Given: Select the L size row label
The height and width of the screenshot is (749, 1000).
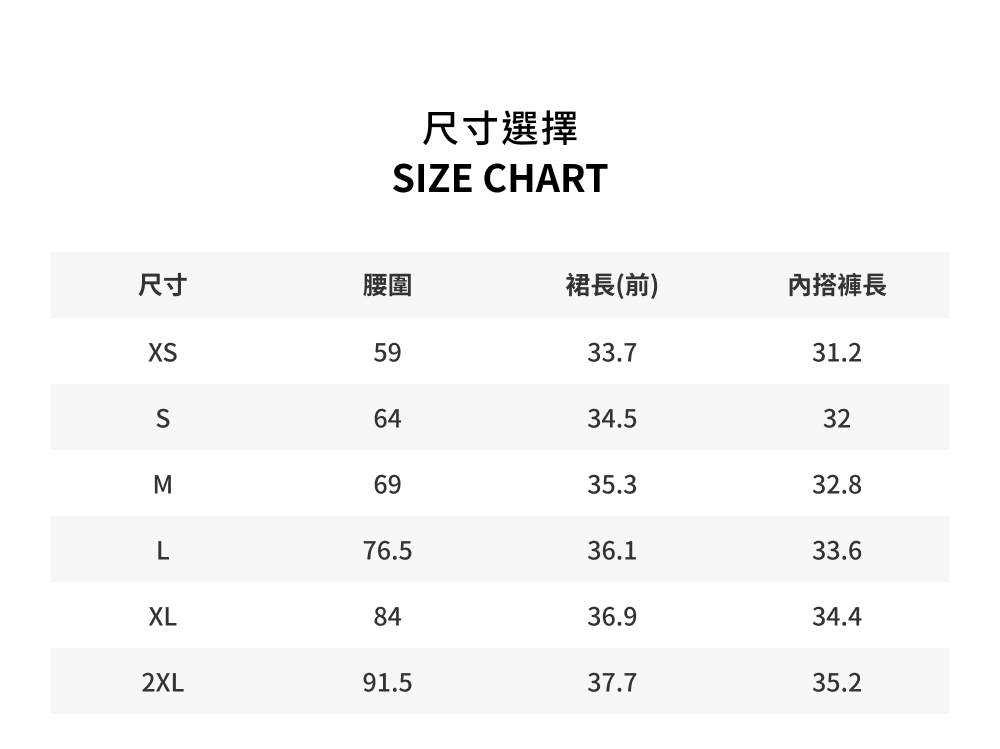Looking at the screenshot, I should click(x=163, y=551).
